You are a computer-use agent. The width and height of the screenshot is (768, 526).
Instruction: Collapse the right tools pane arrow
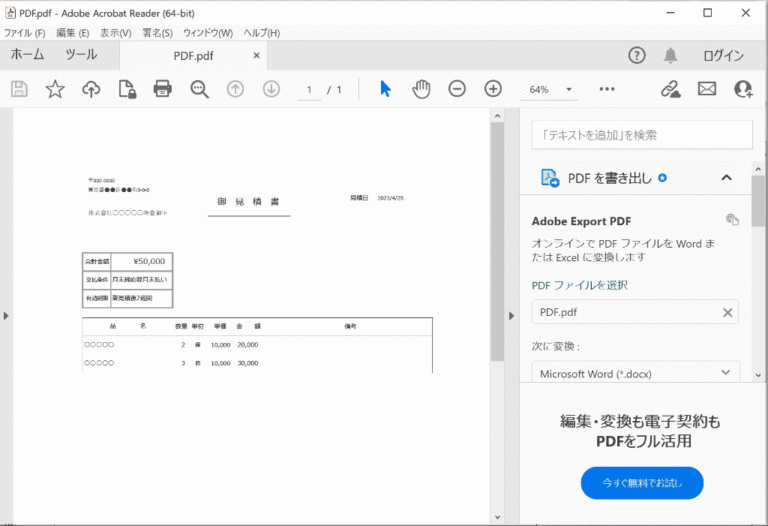[511, 316]
